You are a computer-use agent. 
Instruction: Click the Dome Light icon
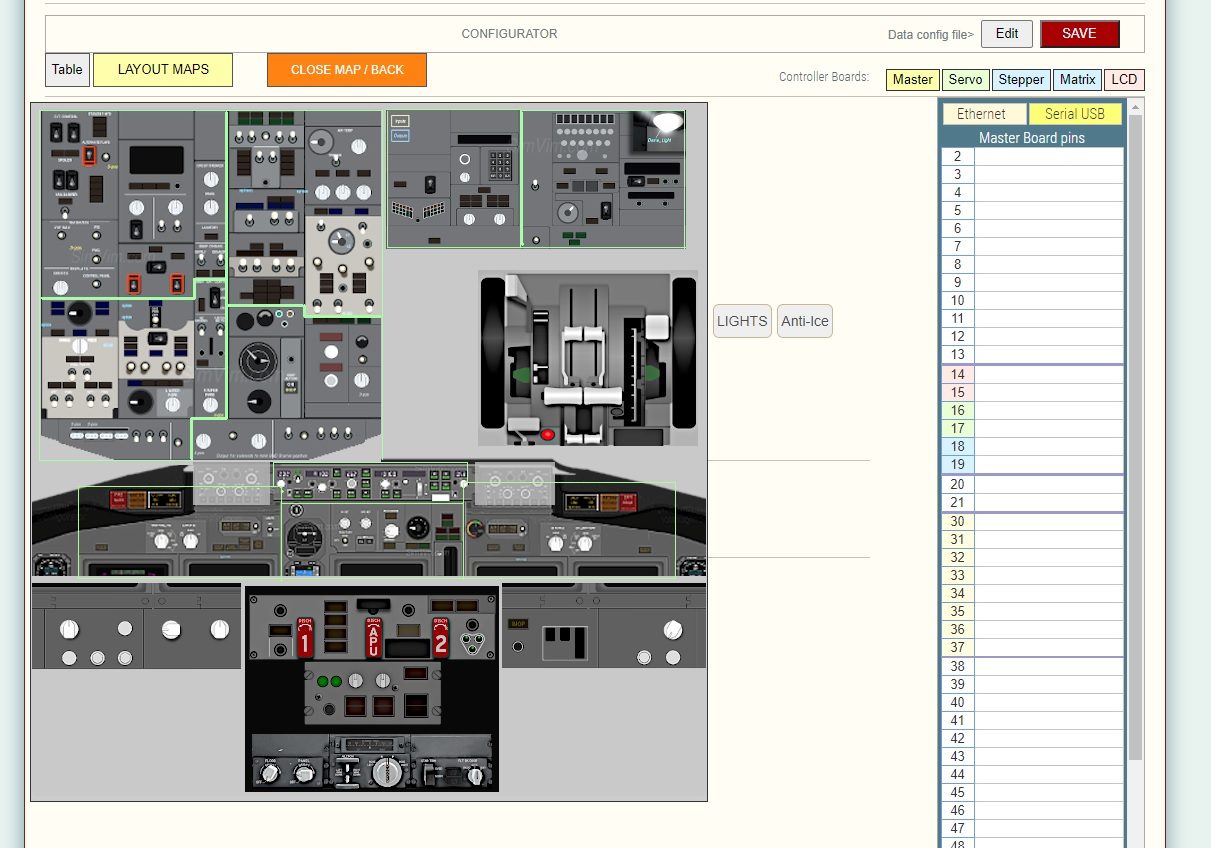[x=666, y=124]
